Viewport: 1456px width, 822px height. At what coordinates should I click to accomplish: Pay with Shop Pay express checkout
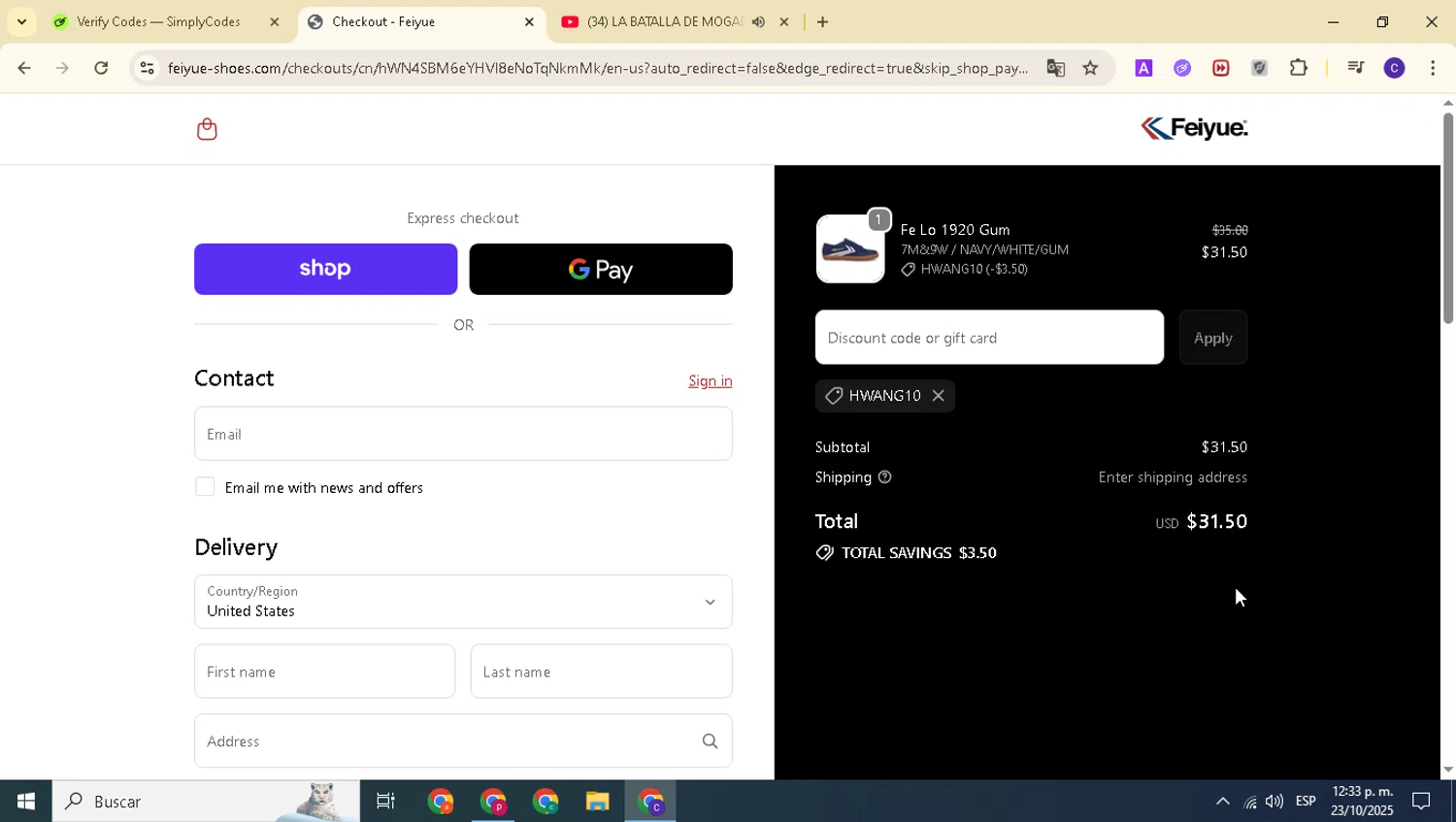click(x=325, y=269)
